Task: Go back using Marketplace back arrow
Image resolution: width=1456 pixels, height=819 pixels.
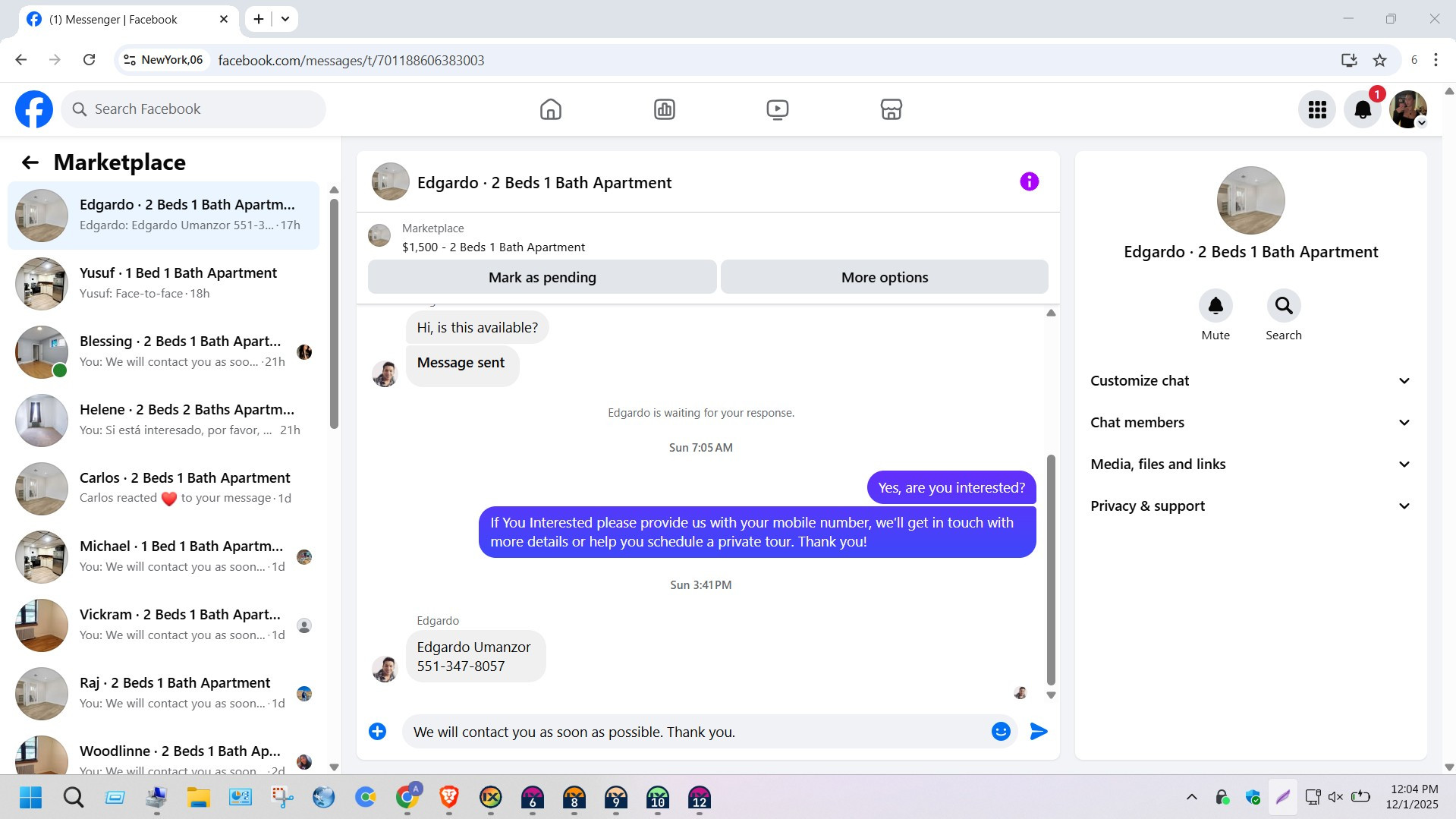Action: pyautogui.click(x=30, y=162)
